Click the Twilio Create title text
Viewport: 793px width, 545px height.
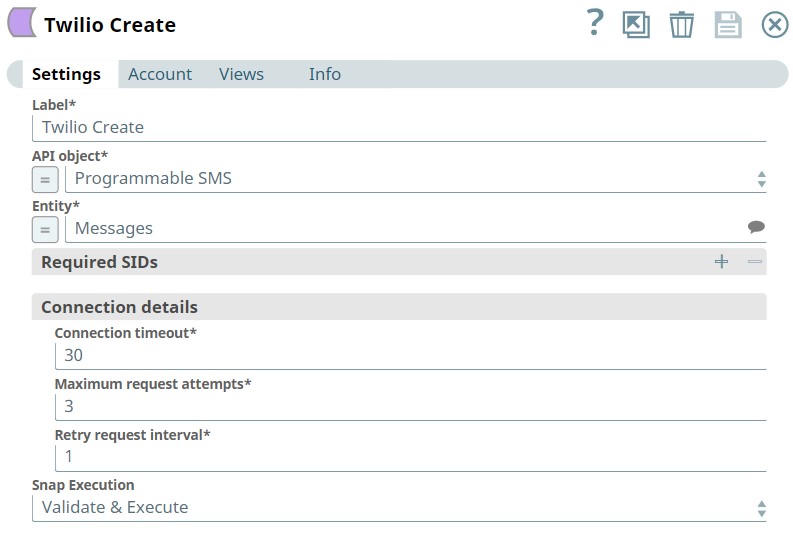click(110, 25)
